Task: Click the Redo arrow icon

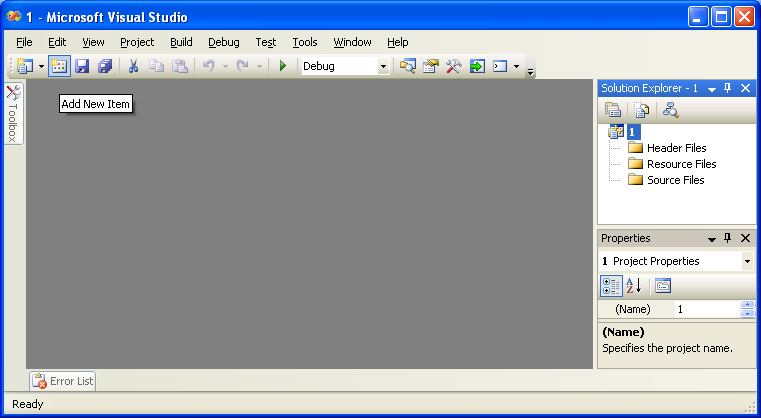Action: [x=242, y=66]
